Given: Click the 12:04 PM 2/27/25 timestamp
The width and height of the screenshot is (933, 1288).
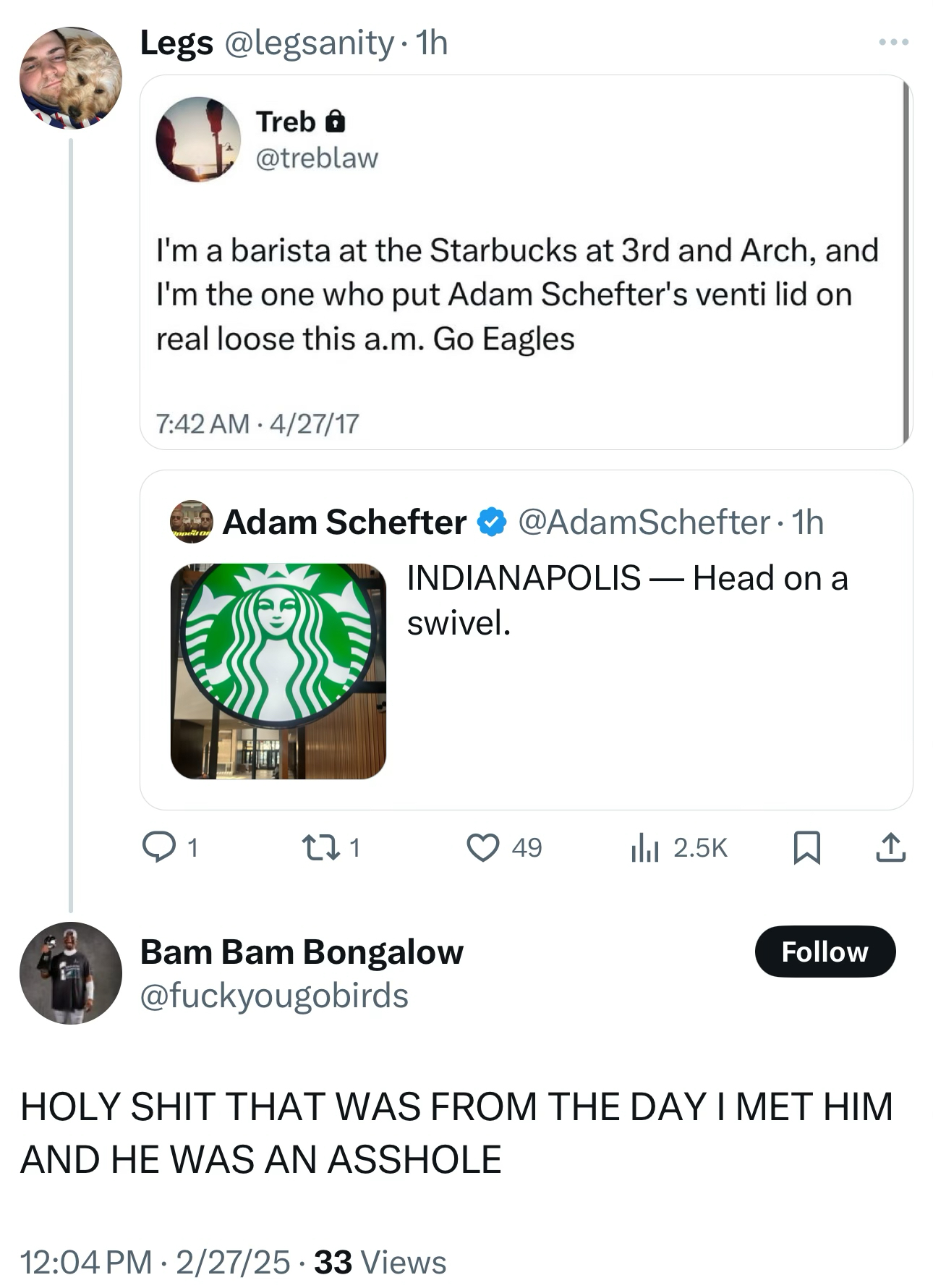Looking at the screenshot, I should tap(155, 1262).
